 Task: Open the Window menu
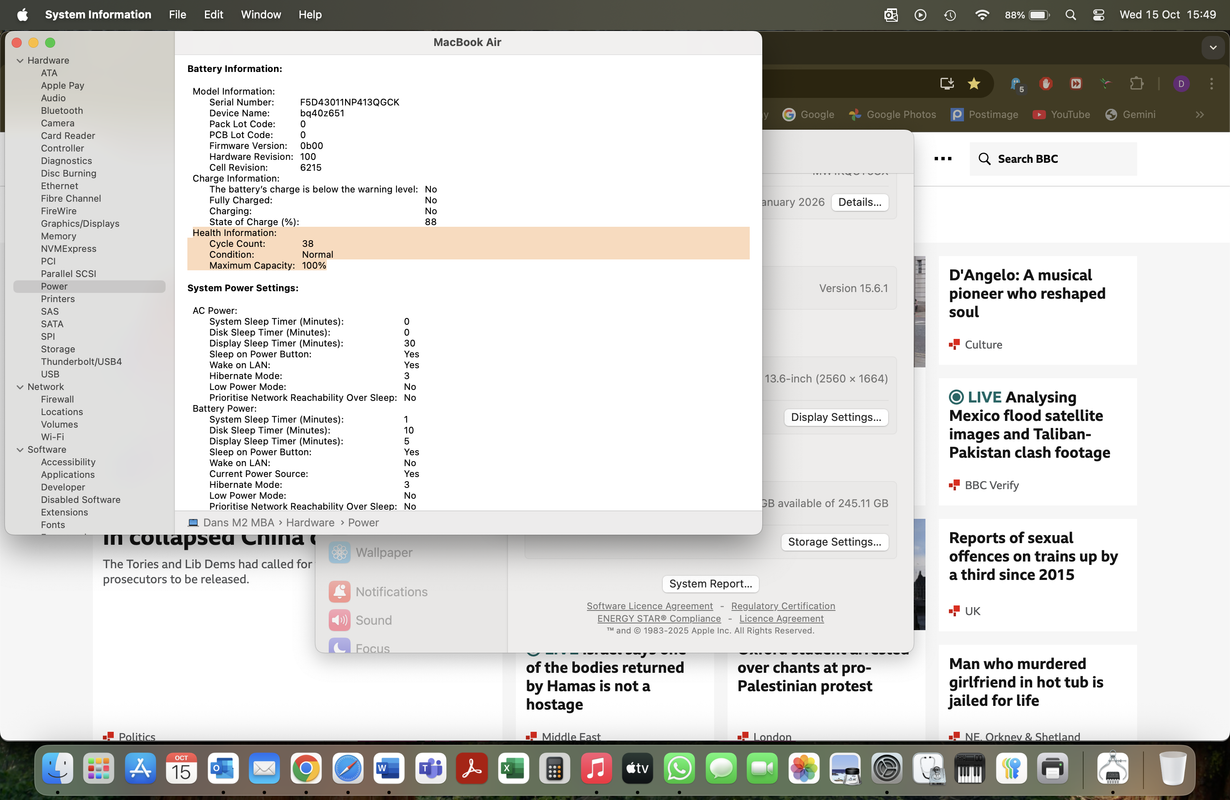click(261, 15)
